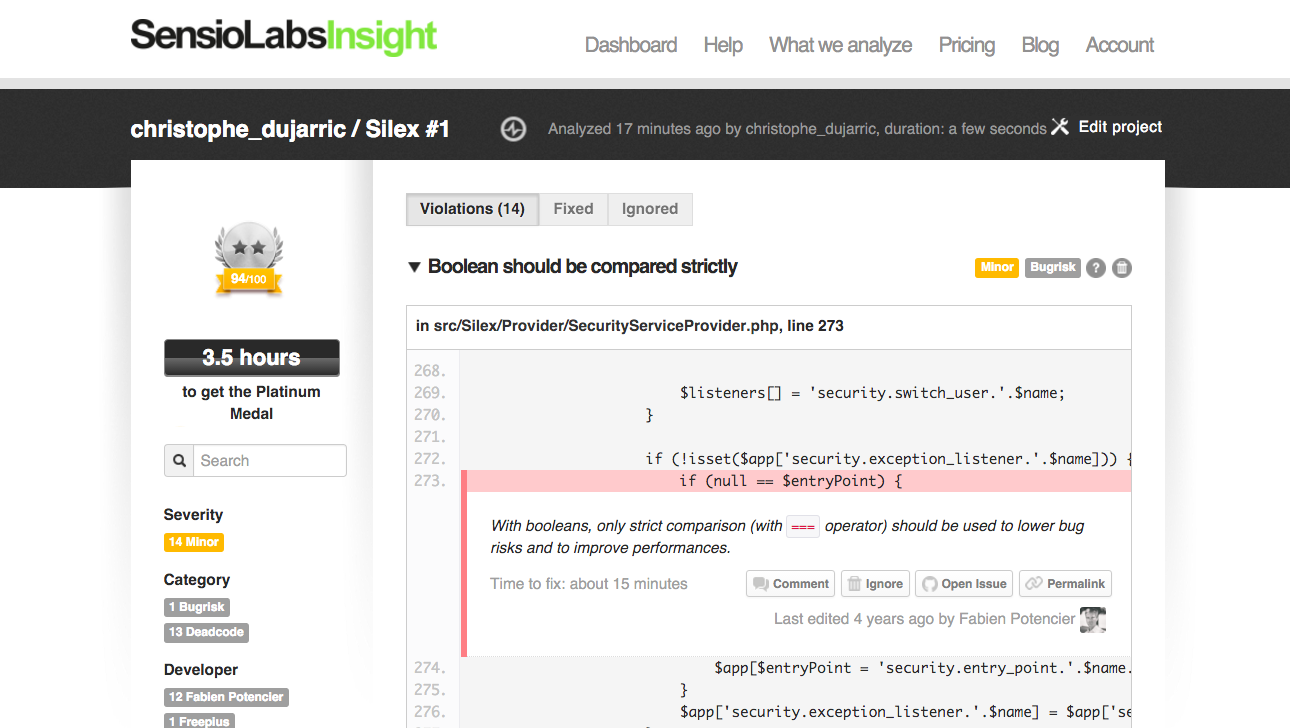Filter by developer 1 Freeplus
The height and width of the screenshot is (728, 1290).
coord(199,721)
